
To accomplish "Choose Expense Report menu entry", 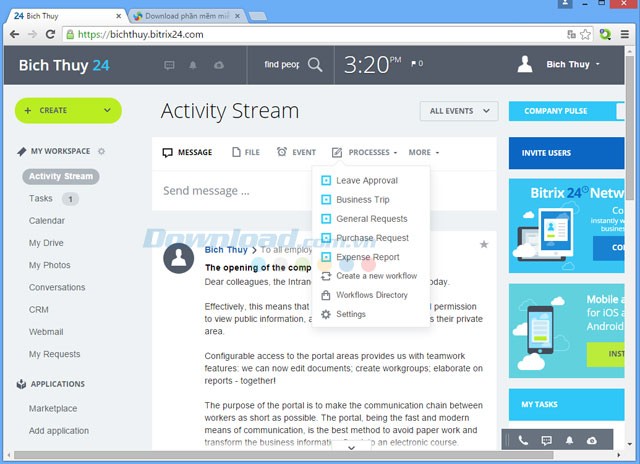I will (360, 257).
